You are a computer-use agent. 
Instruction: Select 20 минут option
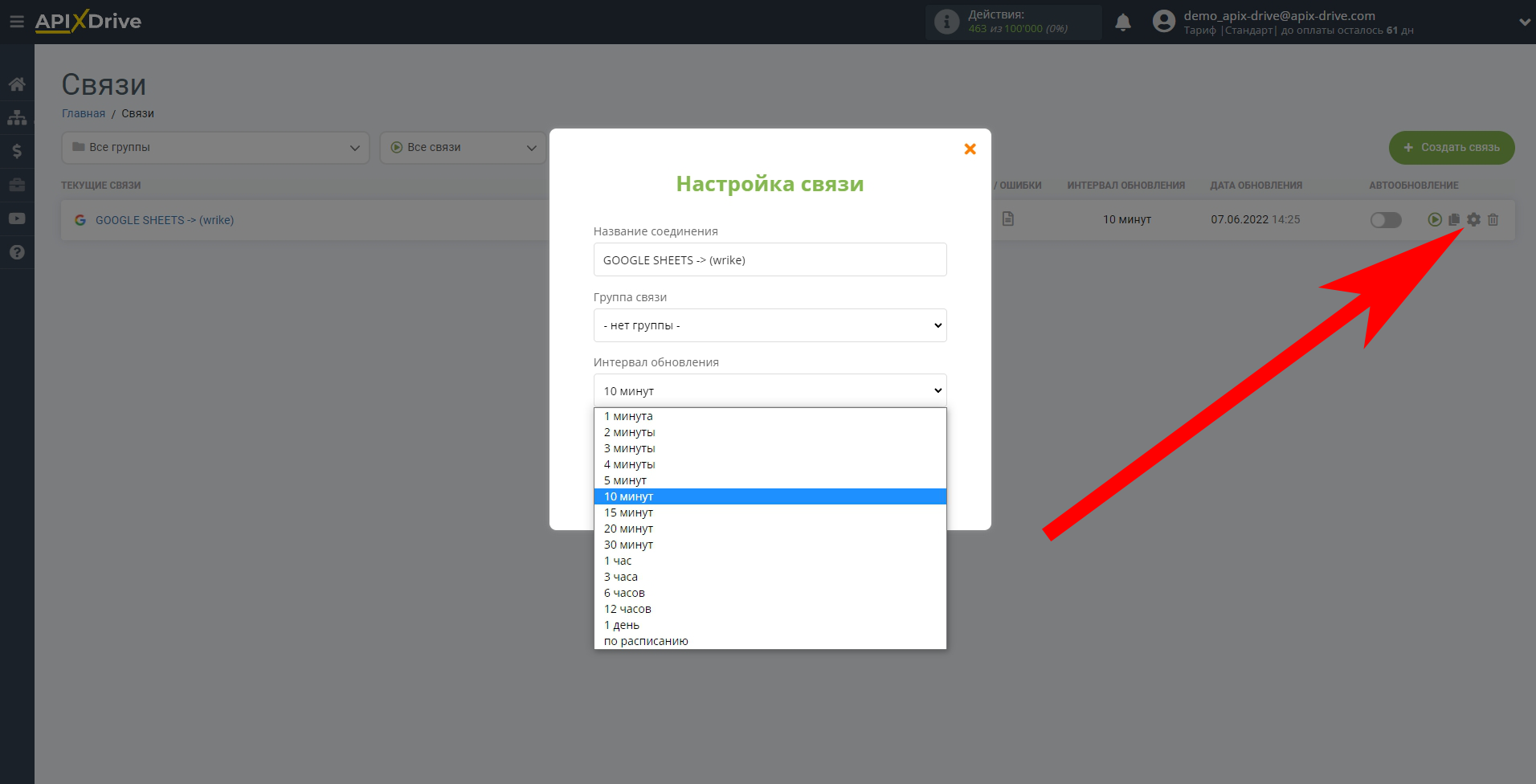(x=770, y=529)
